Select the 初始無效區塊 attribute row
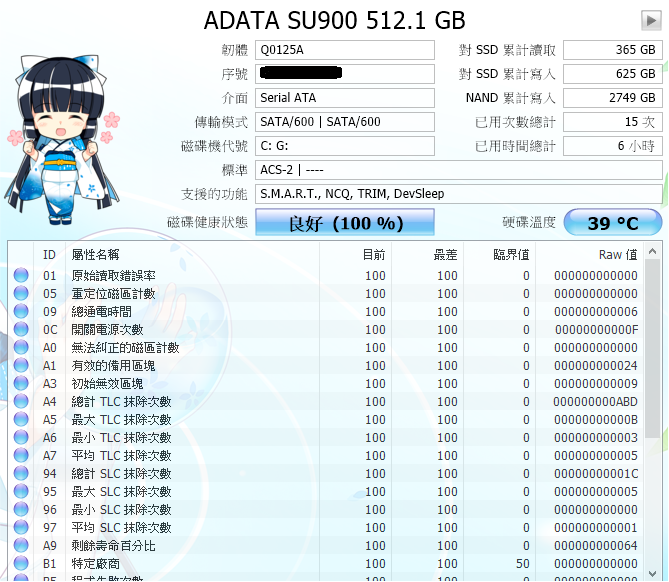669x582 pixels. pos(326,383)
